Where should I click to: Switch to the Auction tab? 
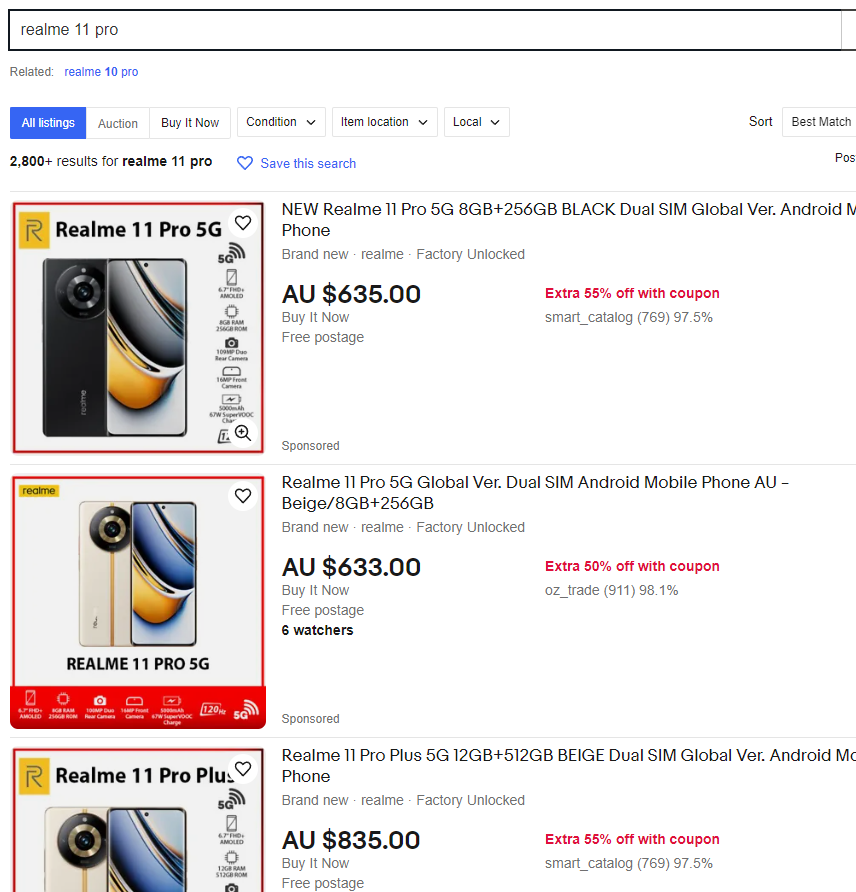pyautogui.click(x=118, y=123)
